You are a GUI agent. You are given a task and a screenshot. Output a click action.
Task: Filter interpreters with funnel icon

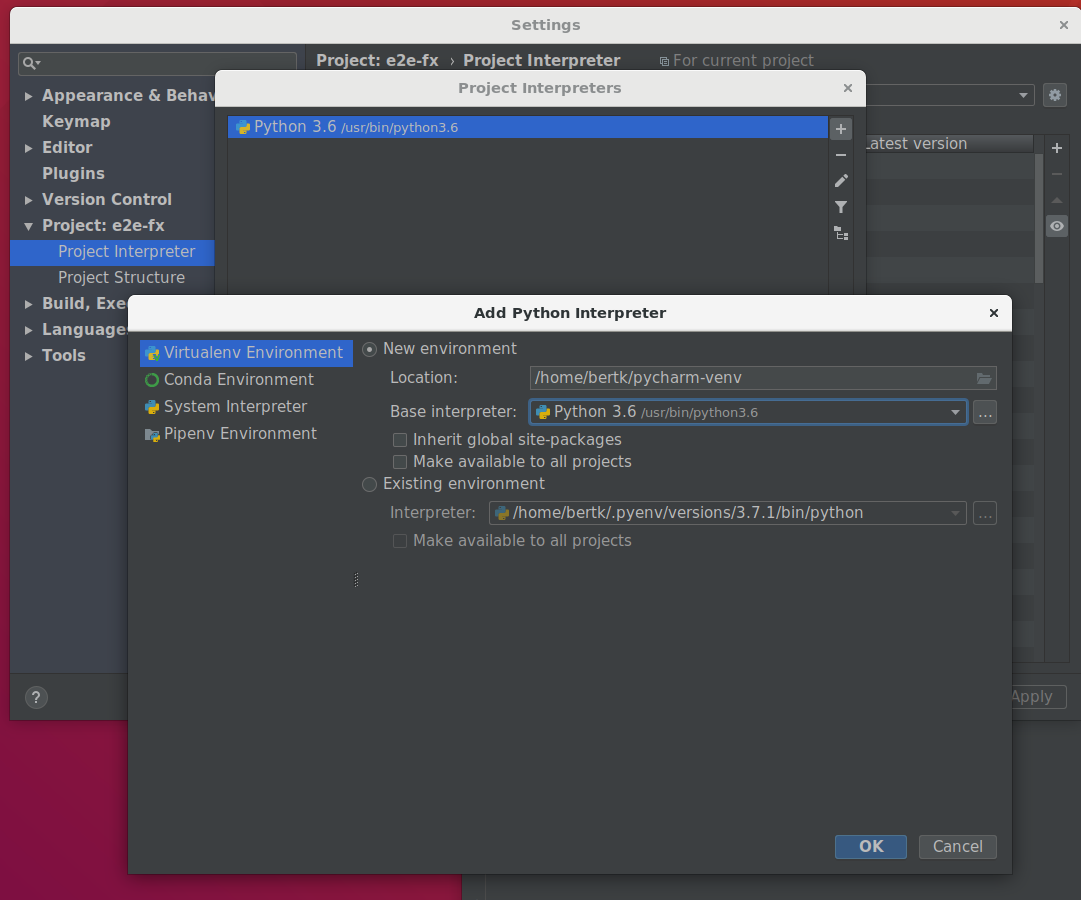pyautogui.click(x=841, y=207)
